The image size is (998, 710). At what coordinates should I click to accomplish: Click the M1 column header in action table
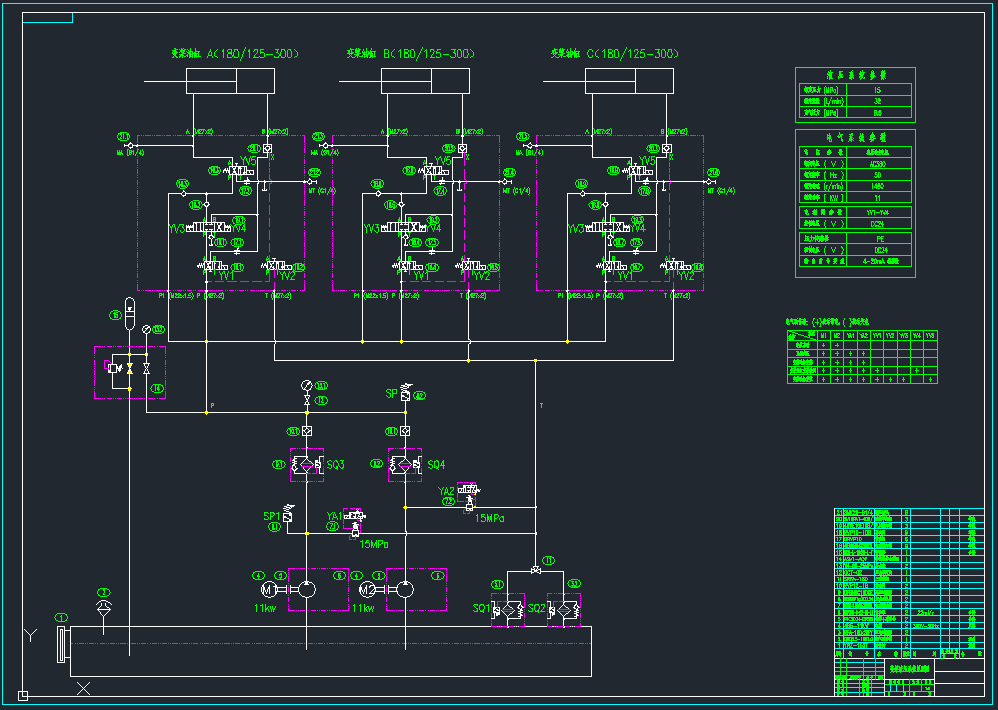pos(823,335)
